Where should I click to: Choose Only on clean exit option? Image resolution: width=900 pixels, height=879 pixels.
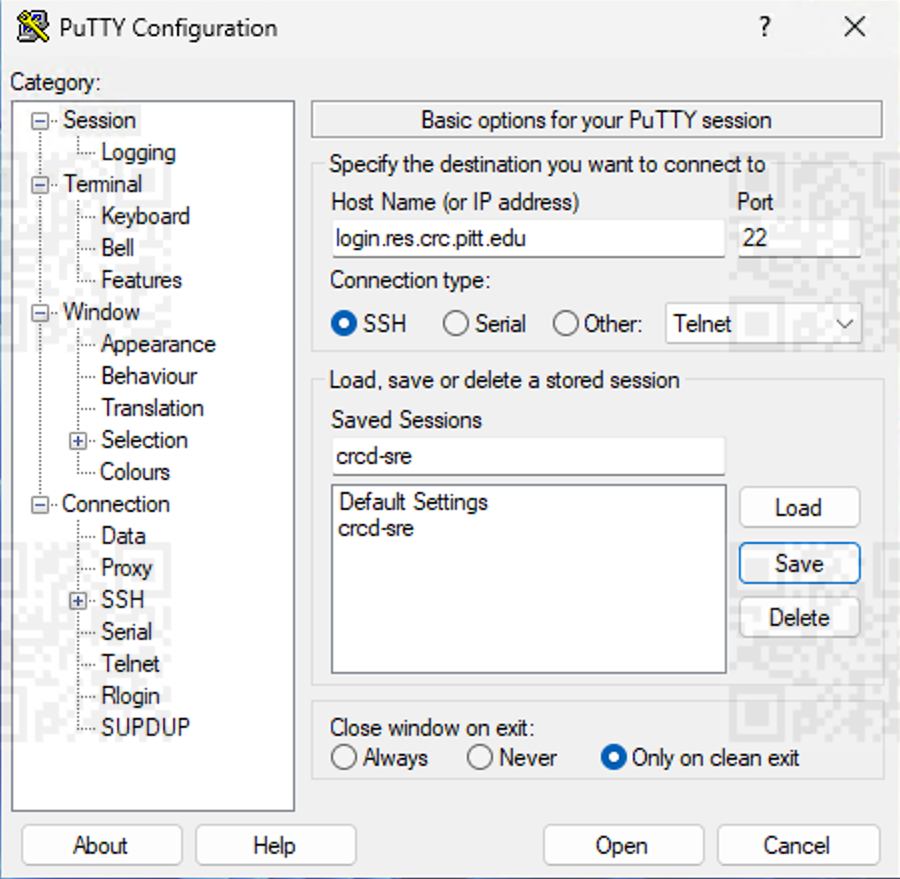[613, 757]
